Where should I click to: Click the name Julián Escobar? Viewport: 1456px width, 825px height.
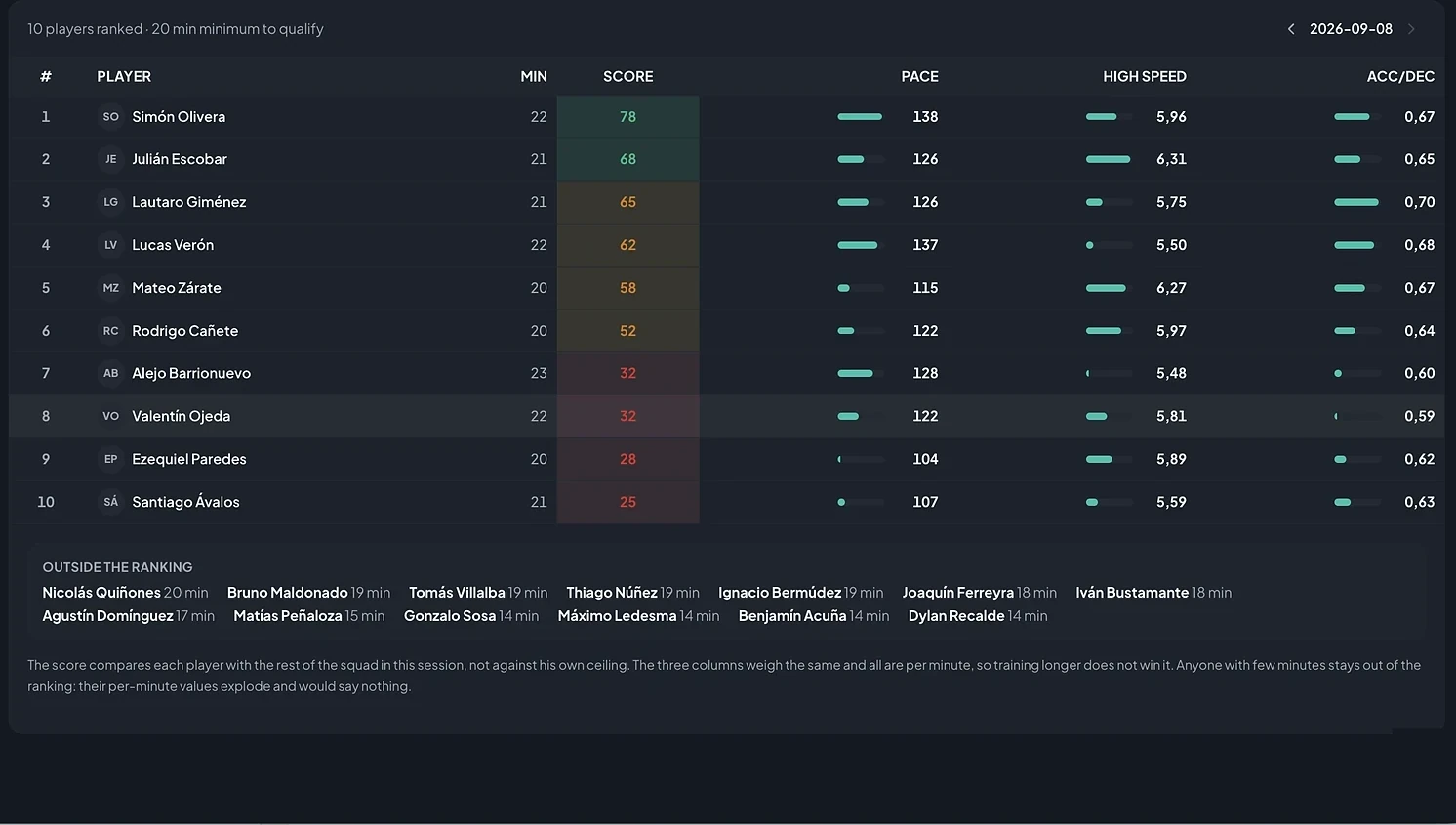click(180, 159)
